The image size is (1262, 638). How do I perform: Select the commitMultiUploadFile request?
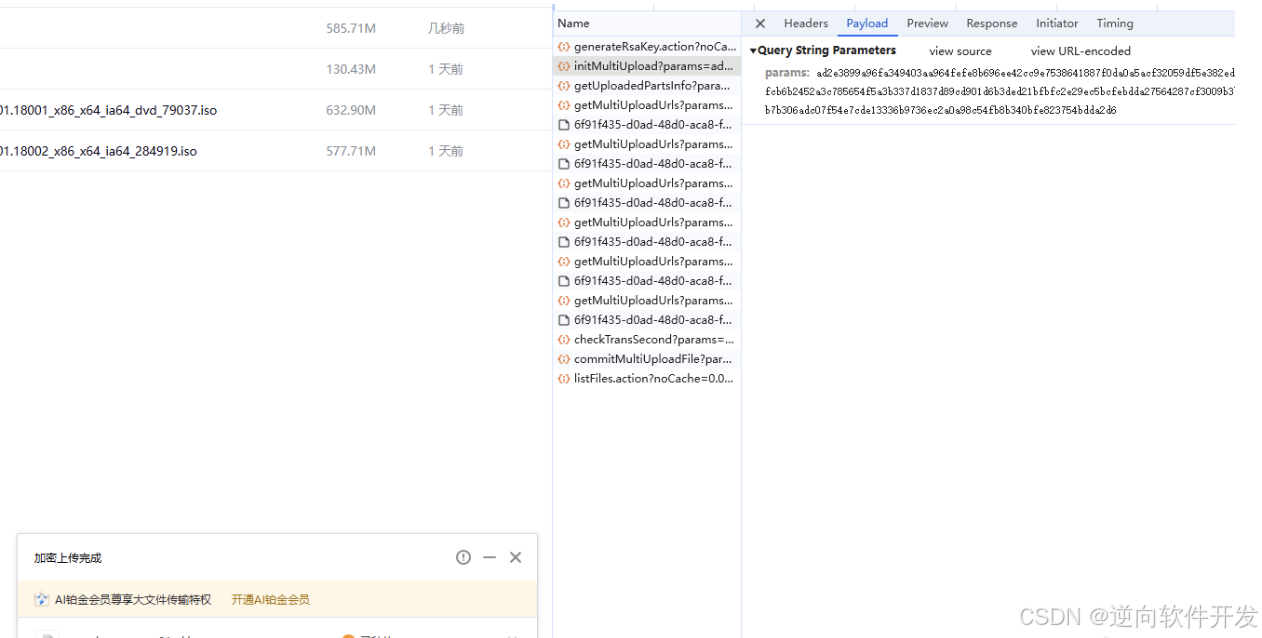[x=647, y=359]
